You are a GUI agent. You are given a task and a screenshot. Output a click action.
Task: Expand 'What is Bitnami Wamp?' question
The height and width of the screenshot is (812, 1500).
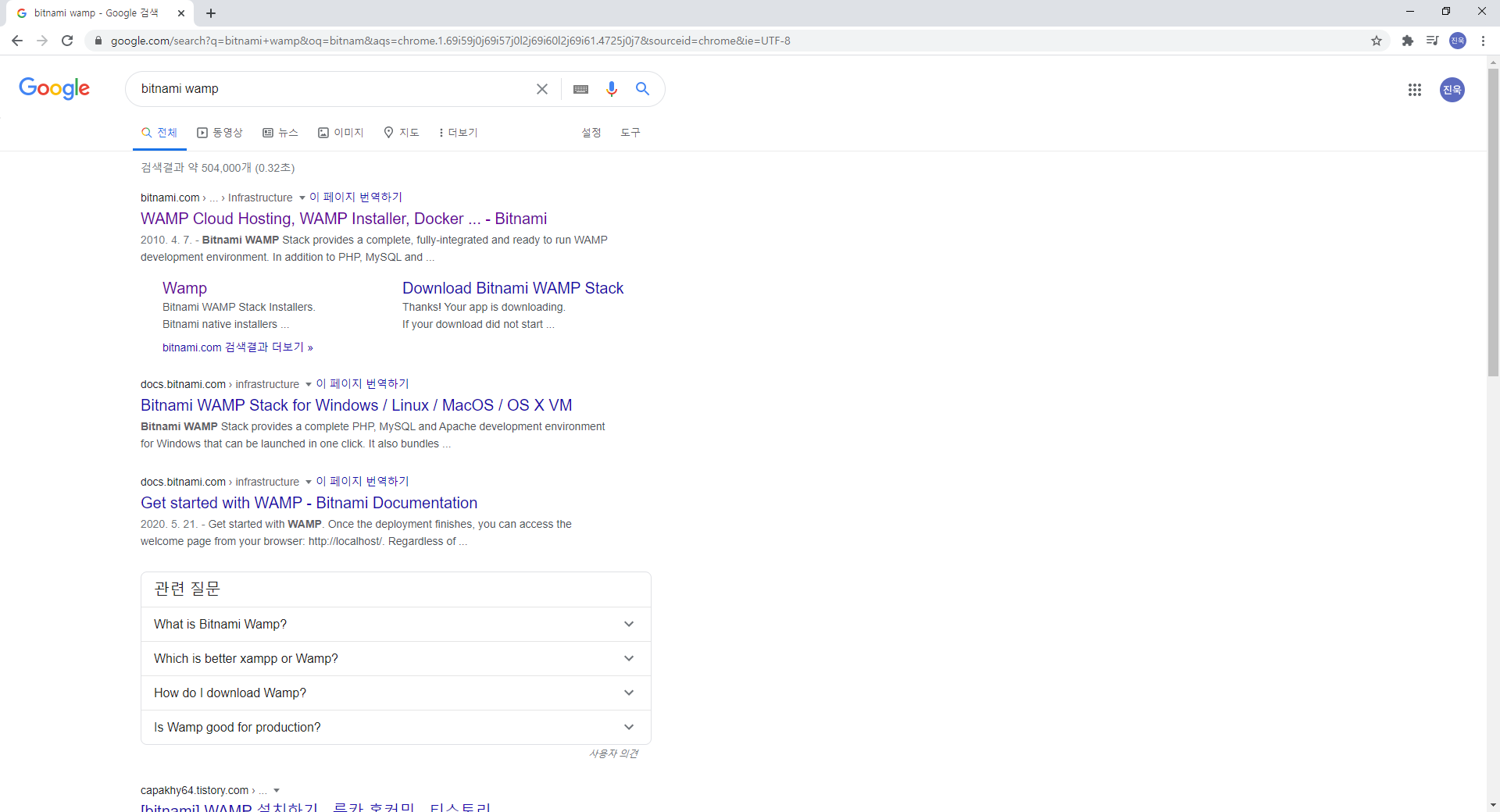click(396, 625)
